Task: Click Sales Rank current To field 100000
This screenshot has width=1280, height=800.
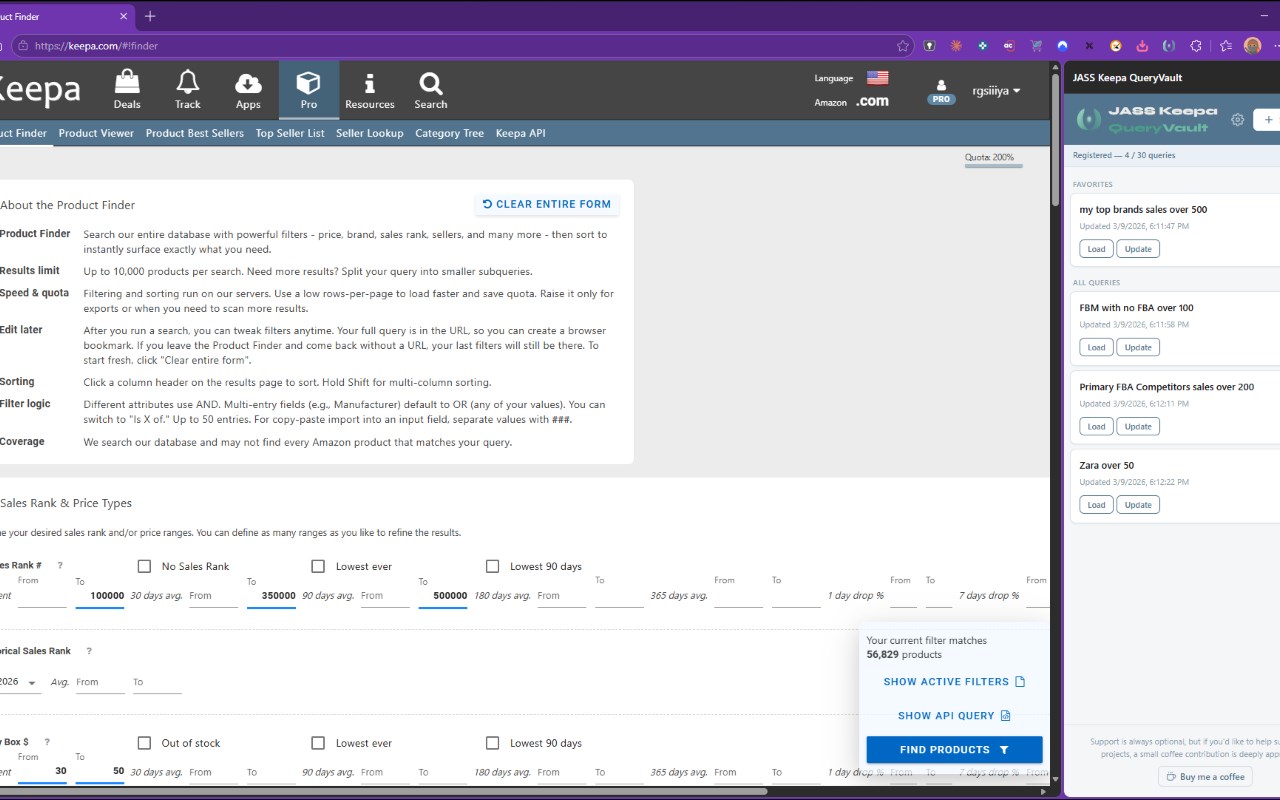Action: tap(100, 596)
